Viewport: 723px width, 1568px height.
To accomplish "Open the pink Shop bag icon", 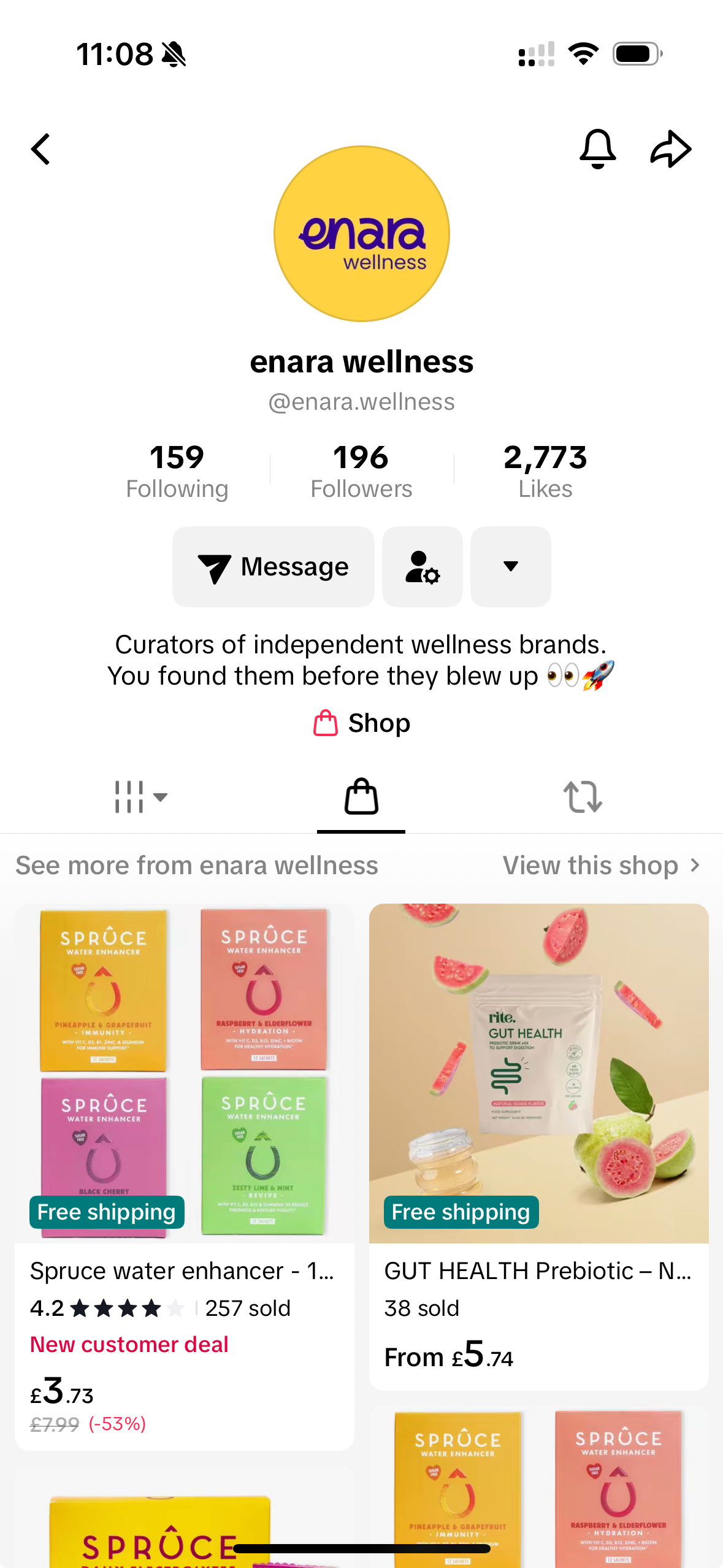I will [x=326, y=723].
